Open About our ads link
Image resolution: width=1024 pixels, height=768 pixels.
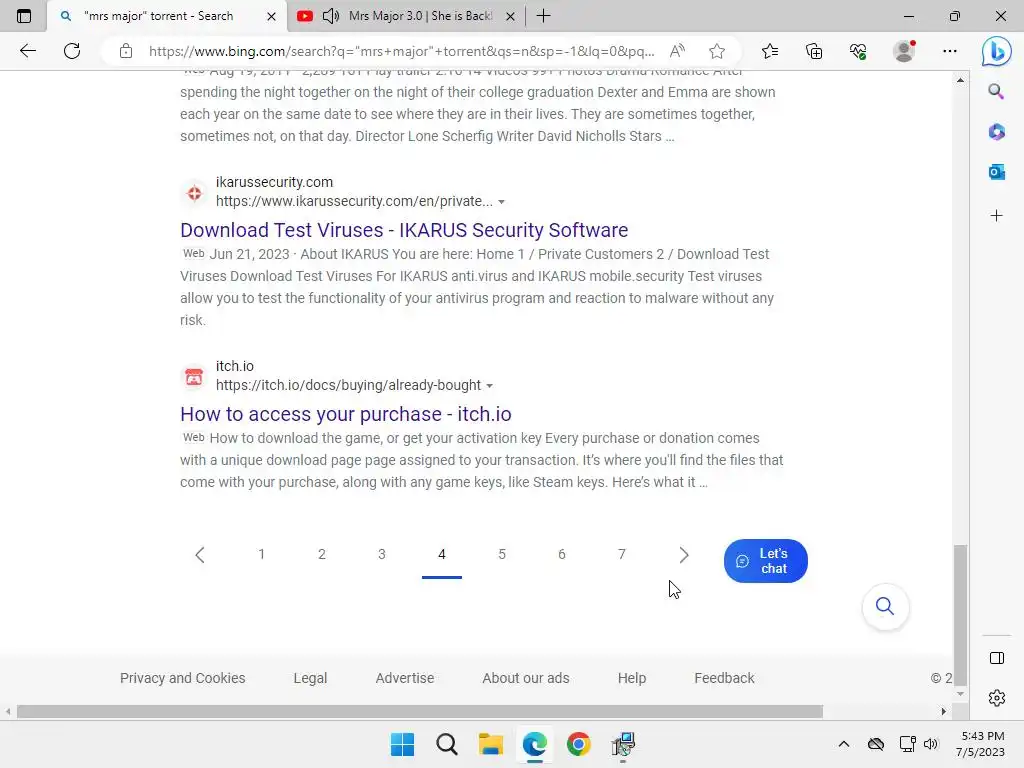coord(526,678)
